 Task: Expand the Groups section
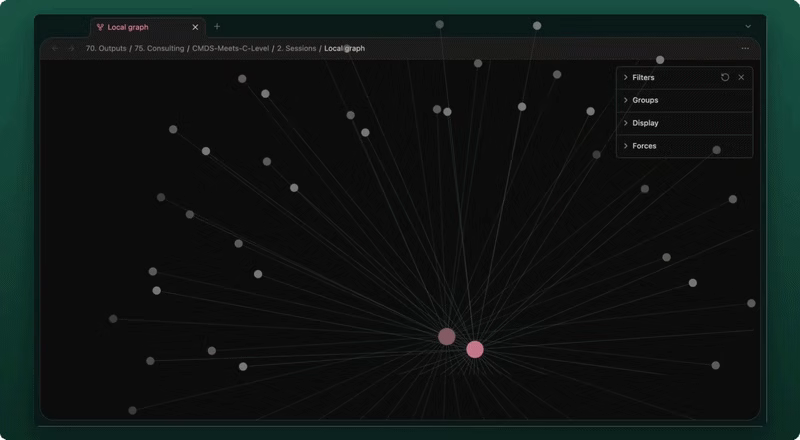684,100
